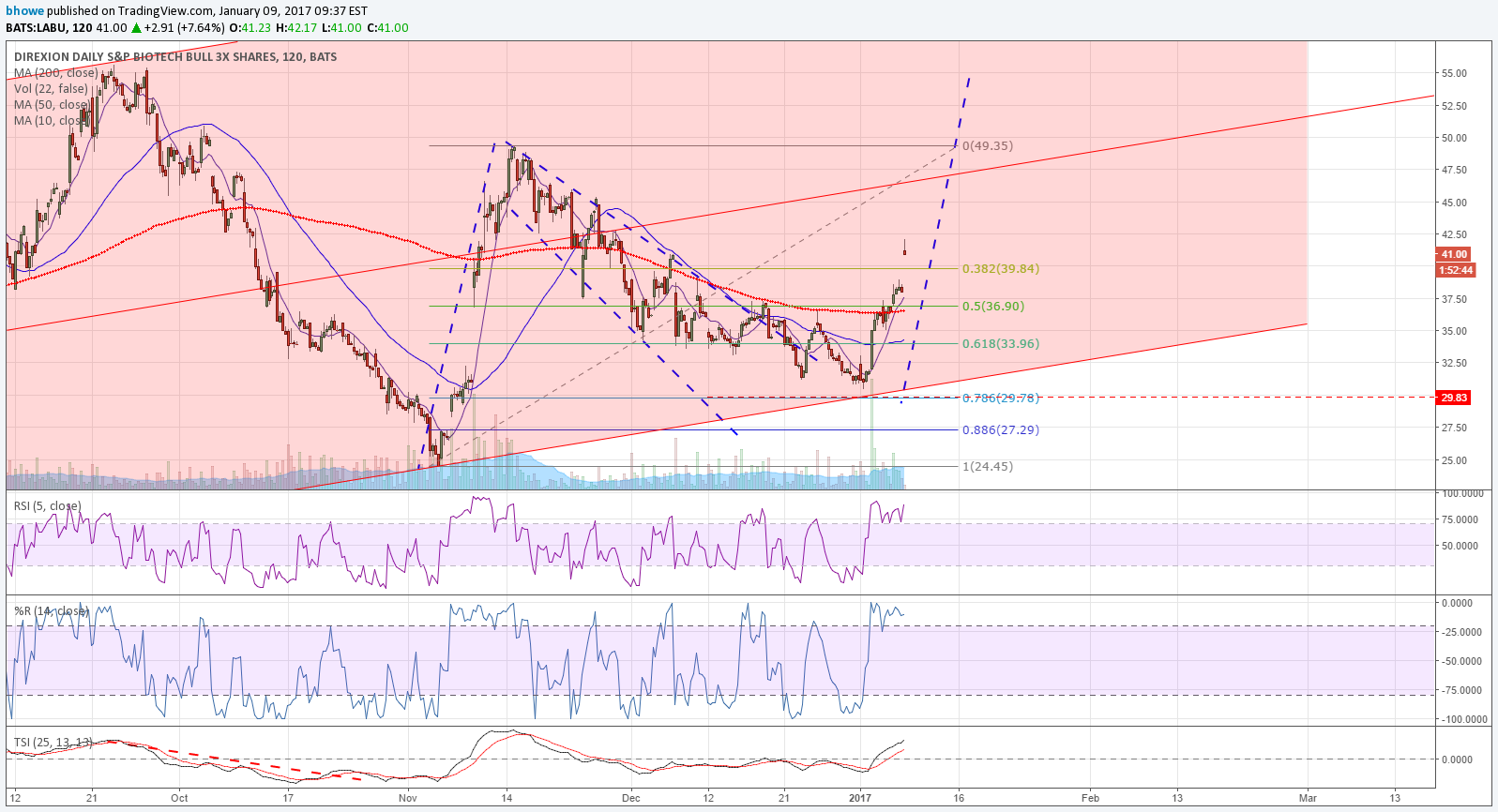The height and width of the screenshot is (812, 1498).
Task: Click the Nov label on time axis
Action: pyautogui.click(x=407, y=798)
